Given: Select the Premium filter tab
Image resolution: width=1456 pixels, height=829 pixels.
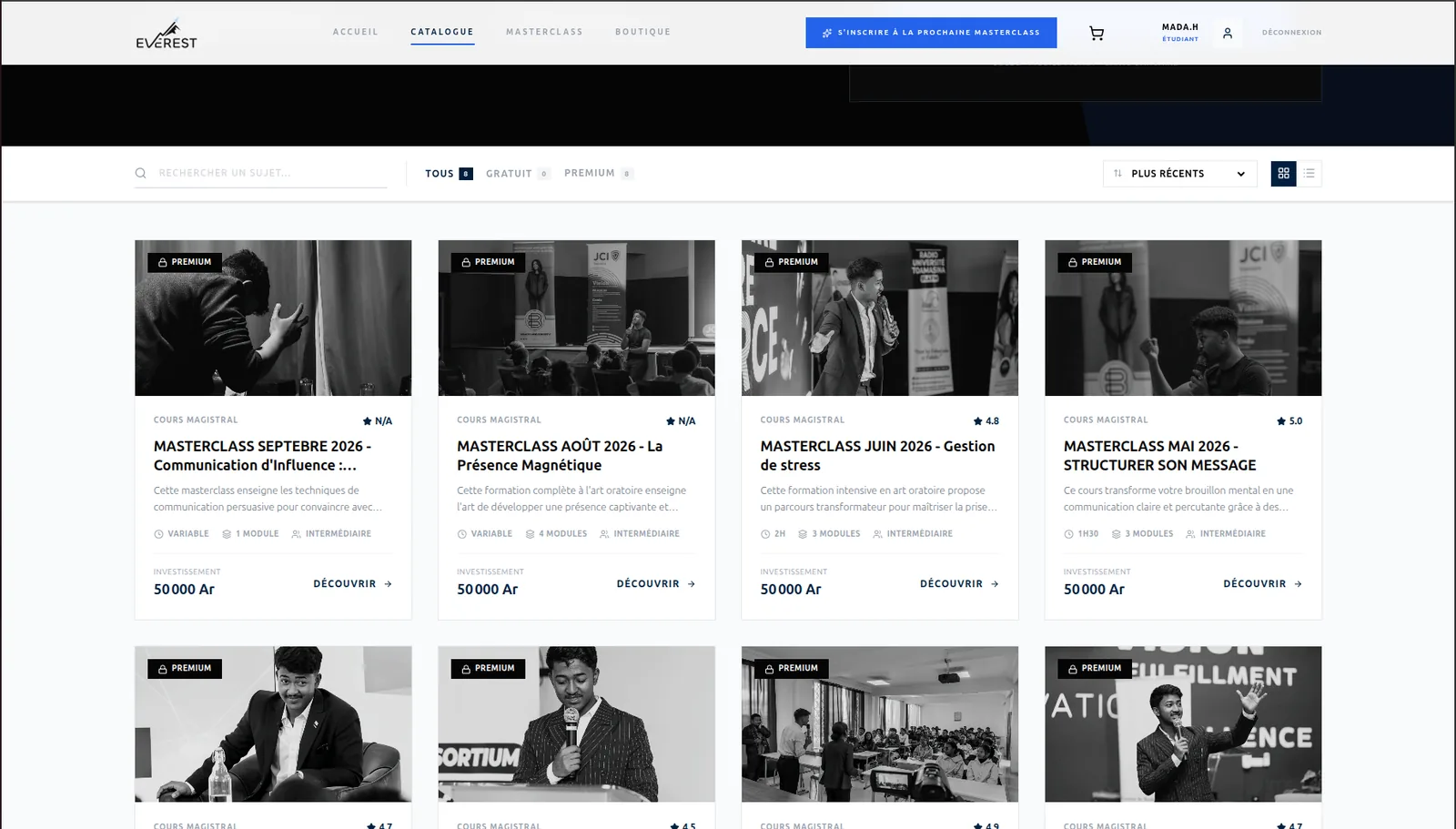Looking at the screenshot, I should coord(599,173).
